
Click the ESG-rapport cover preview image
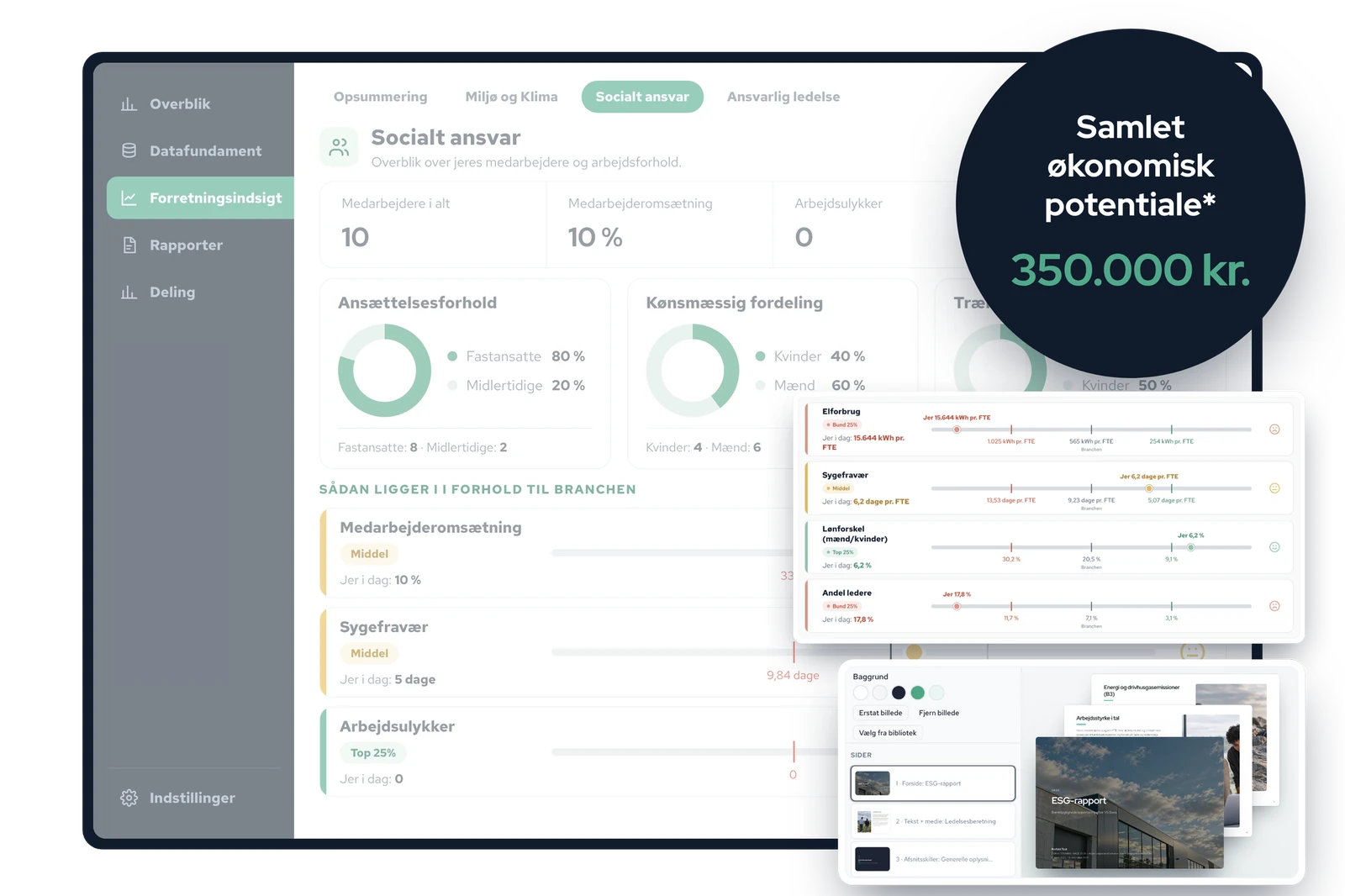coord(1129,803)
